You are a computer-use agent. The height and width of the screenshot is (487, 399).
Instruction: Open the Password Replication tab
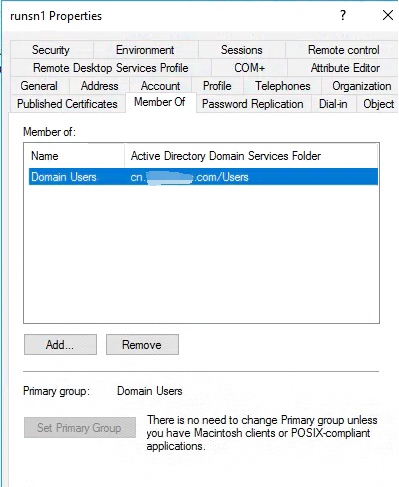coord(253,104)
